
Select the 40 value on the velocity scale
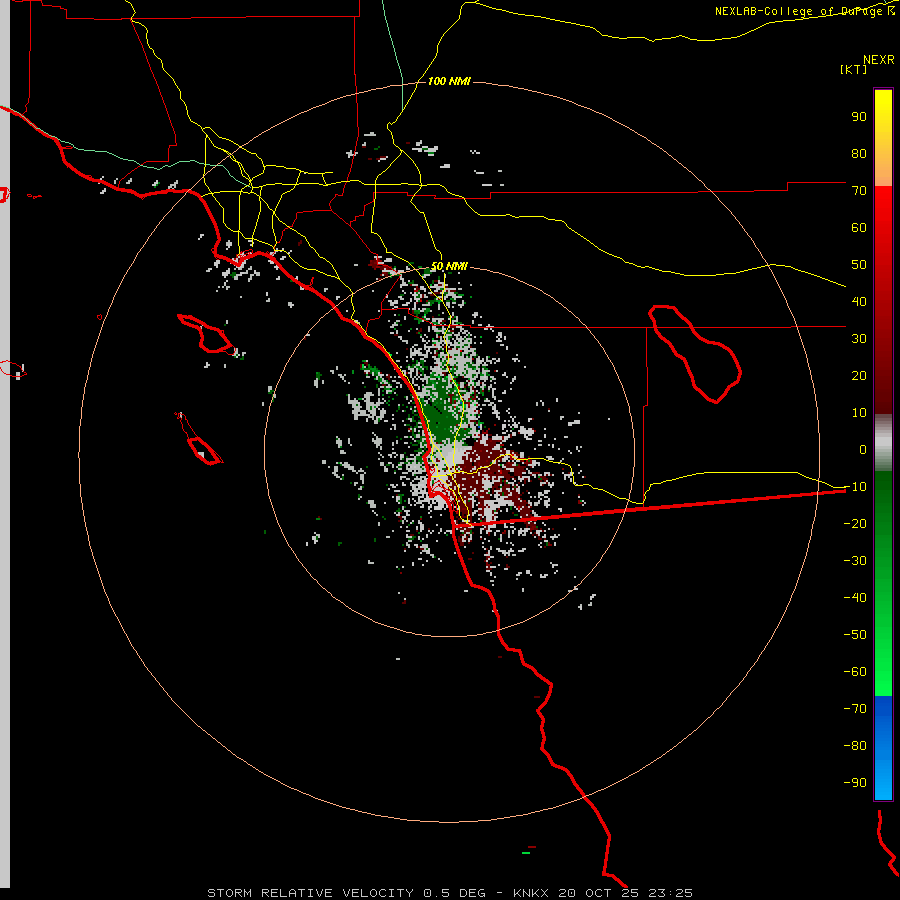coord(859,302)
